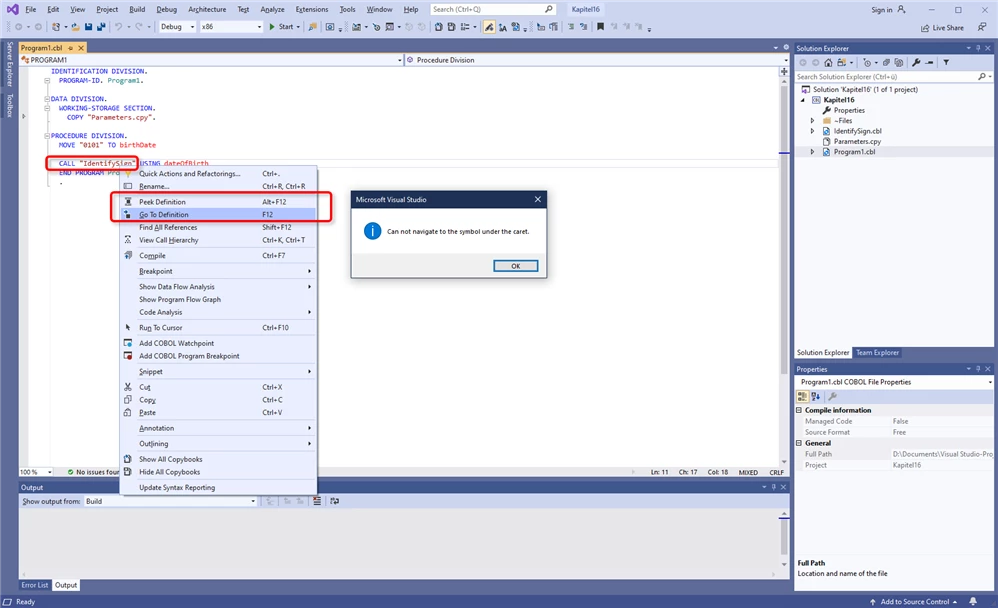This screenshot has height=608, width=998.
Task: Click the notifications bell in status bar
Action: [x=973, y=601]
